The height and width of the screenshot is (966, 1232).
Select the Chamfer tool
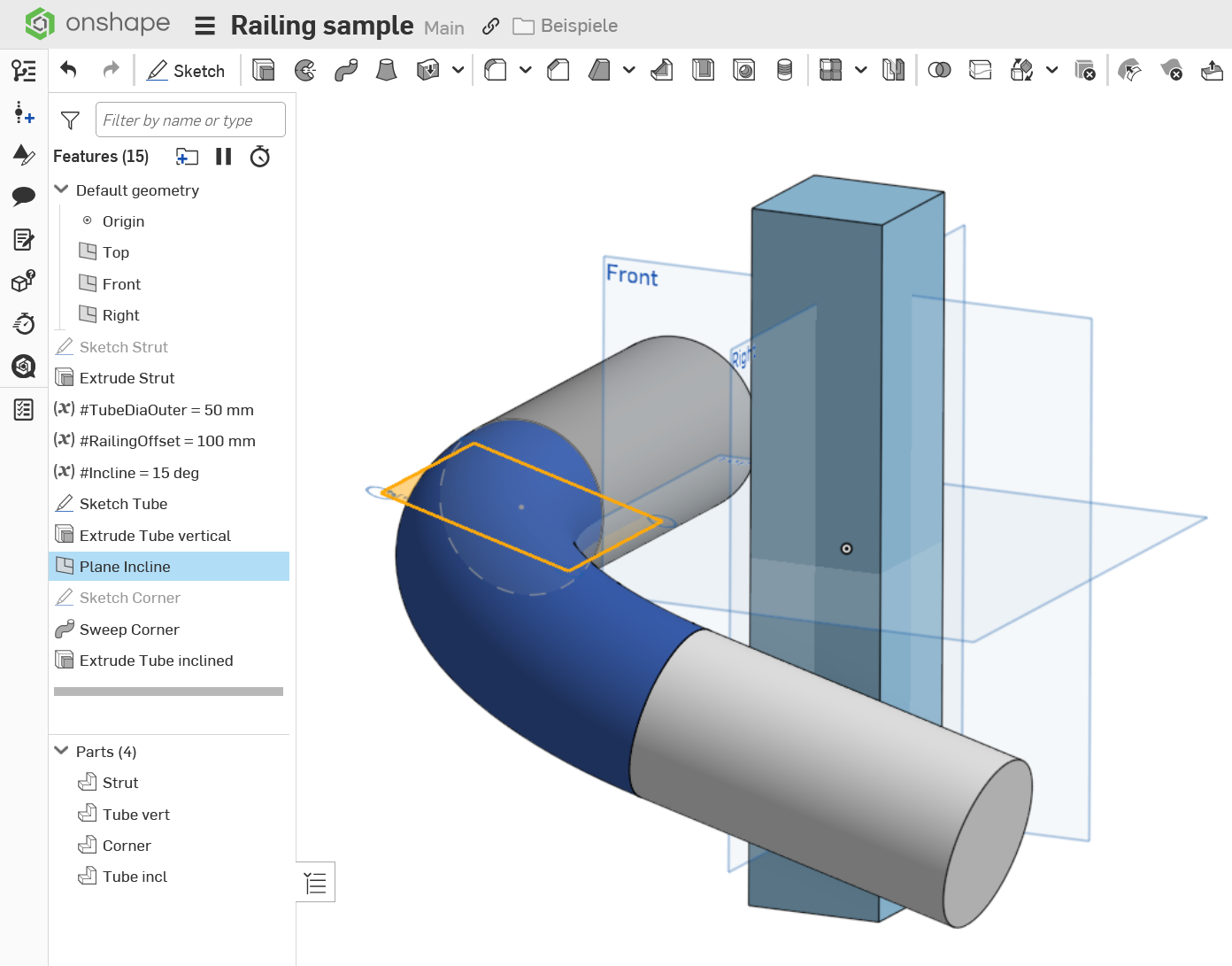coord(558,70)
